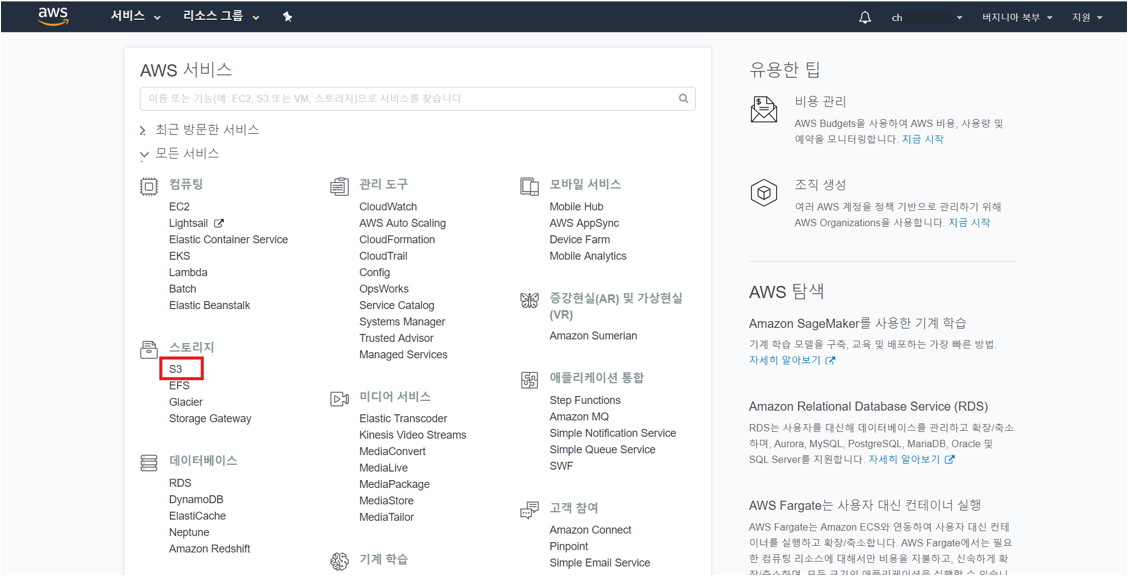Screen dimensions: 1128x577
Task: Open the EC2 service link
Action: click(179, 207)
